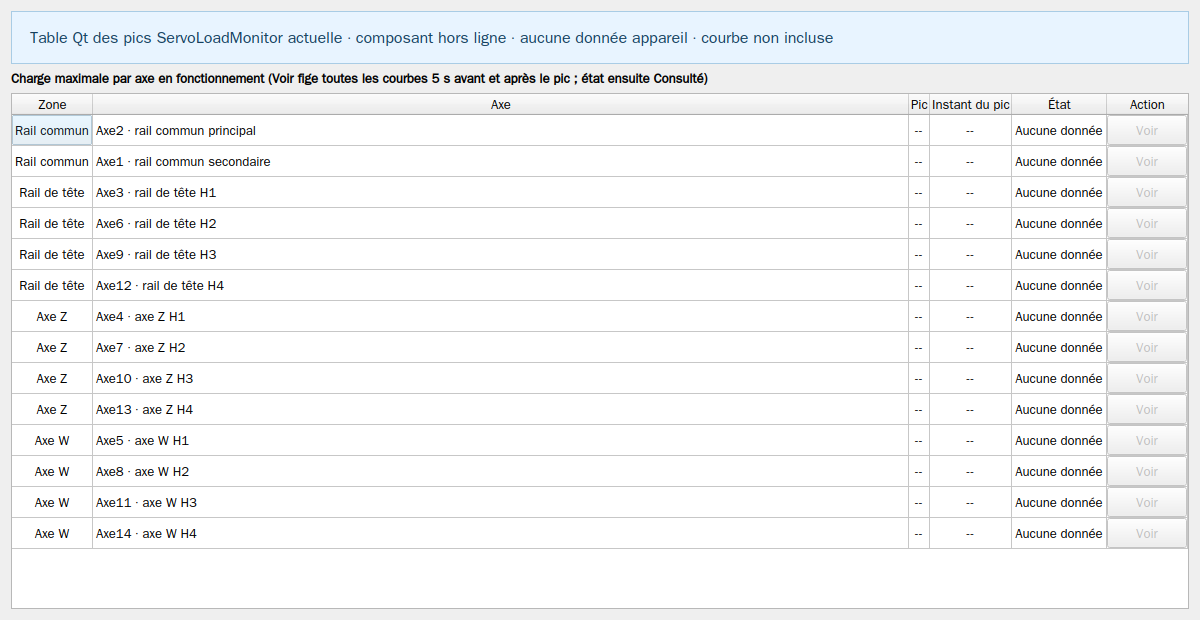
Task: Click Voir on the Axe11 row
Action: tap(1147, 503)
